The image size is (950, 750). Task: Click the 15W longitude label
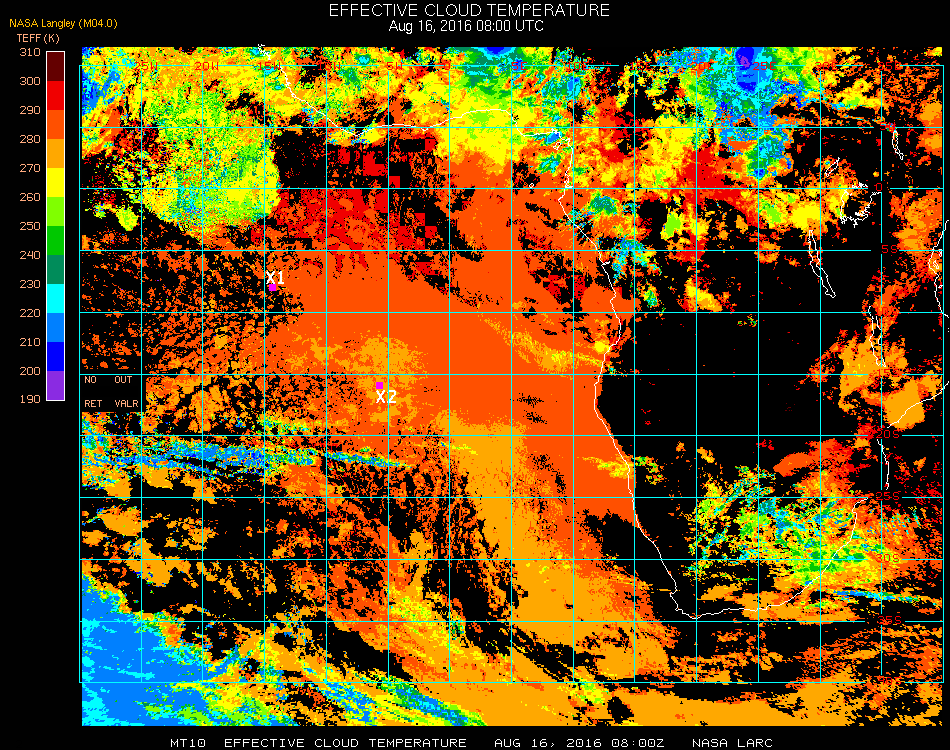pos(268,65)
